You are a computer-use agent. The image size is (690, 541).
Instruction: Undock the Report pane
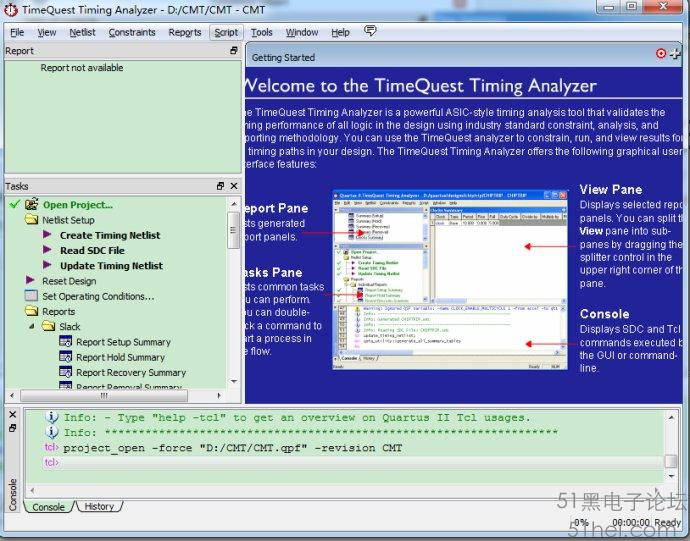click(234, 51)
